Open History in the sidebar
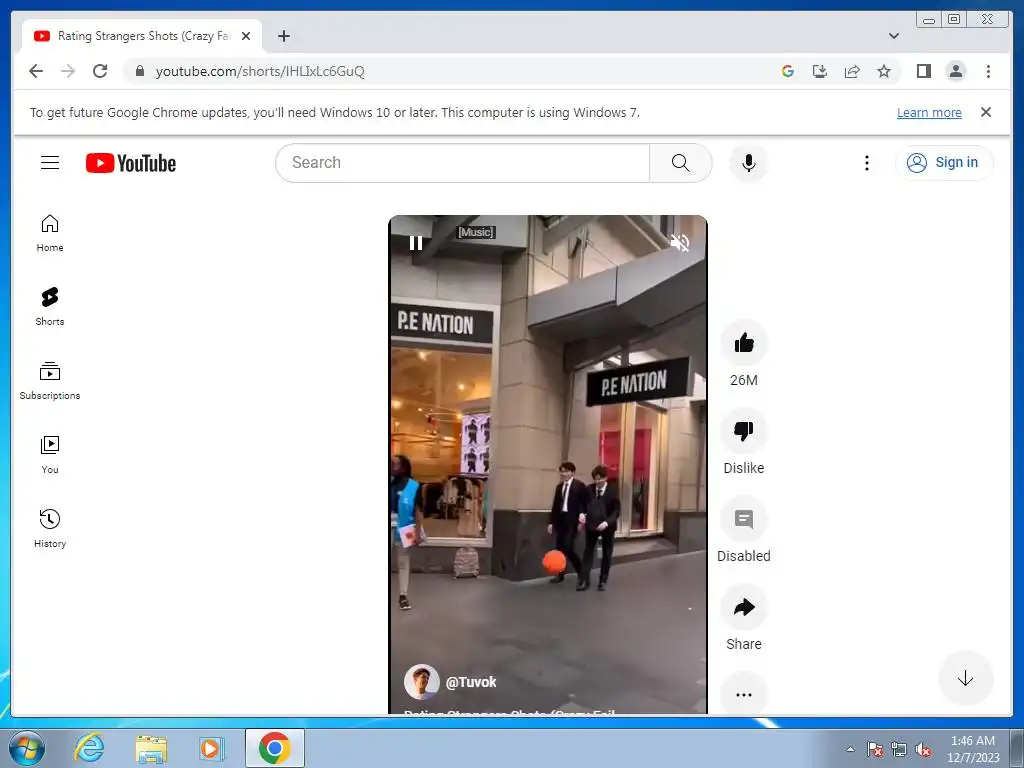The image size is (1024, 768). coord(50,528)
